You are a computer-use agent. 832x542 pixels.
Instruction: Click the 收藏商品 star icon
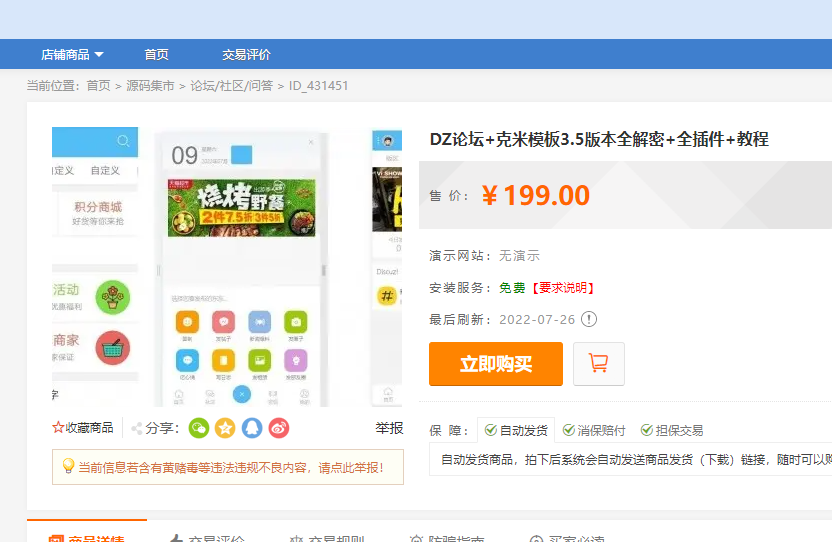pyautogui.click(x=59, y=428)
